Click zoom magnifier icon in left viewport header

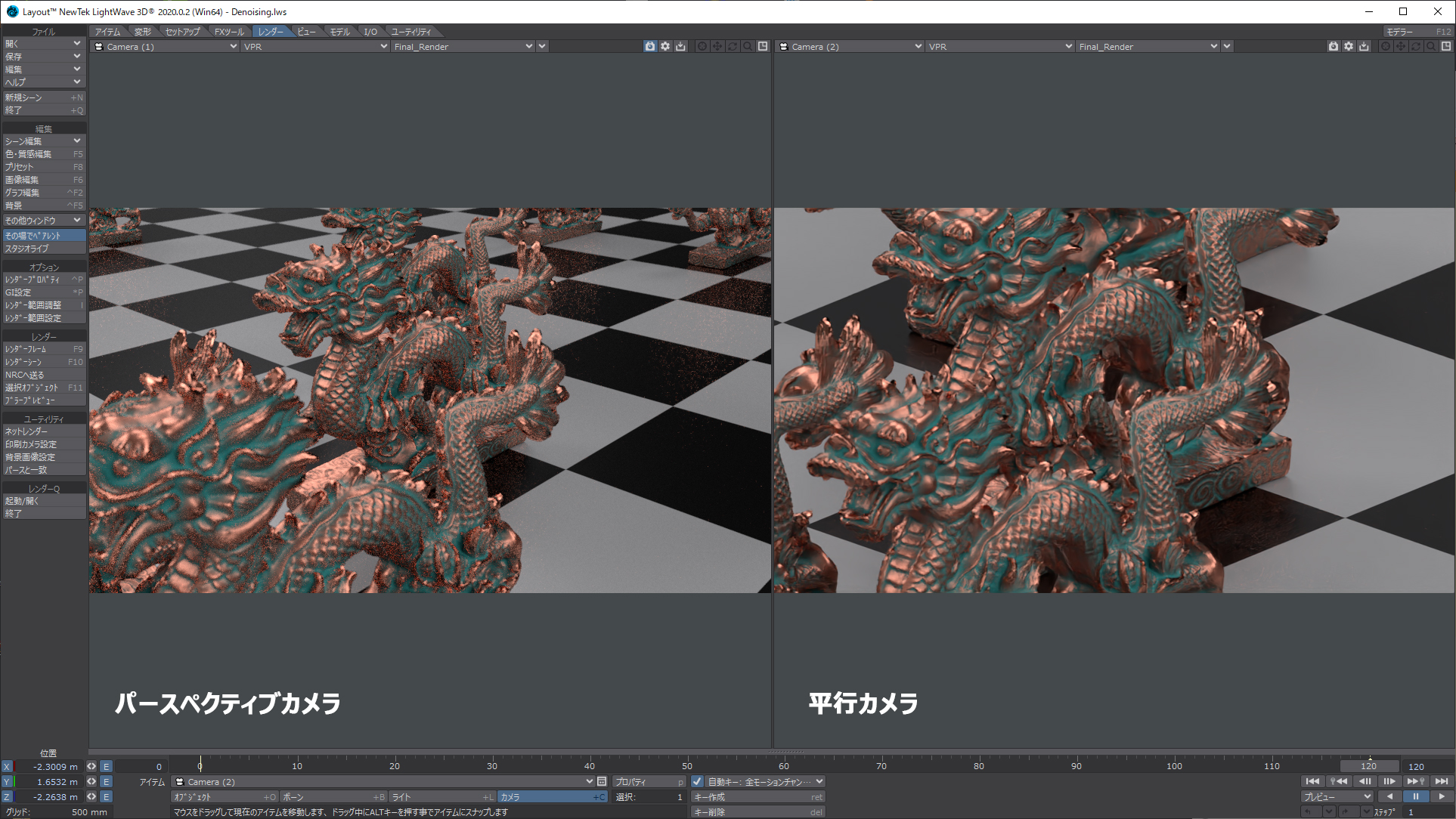tap(748, 46)
